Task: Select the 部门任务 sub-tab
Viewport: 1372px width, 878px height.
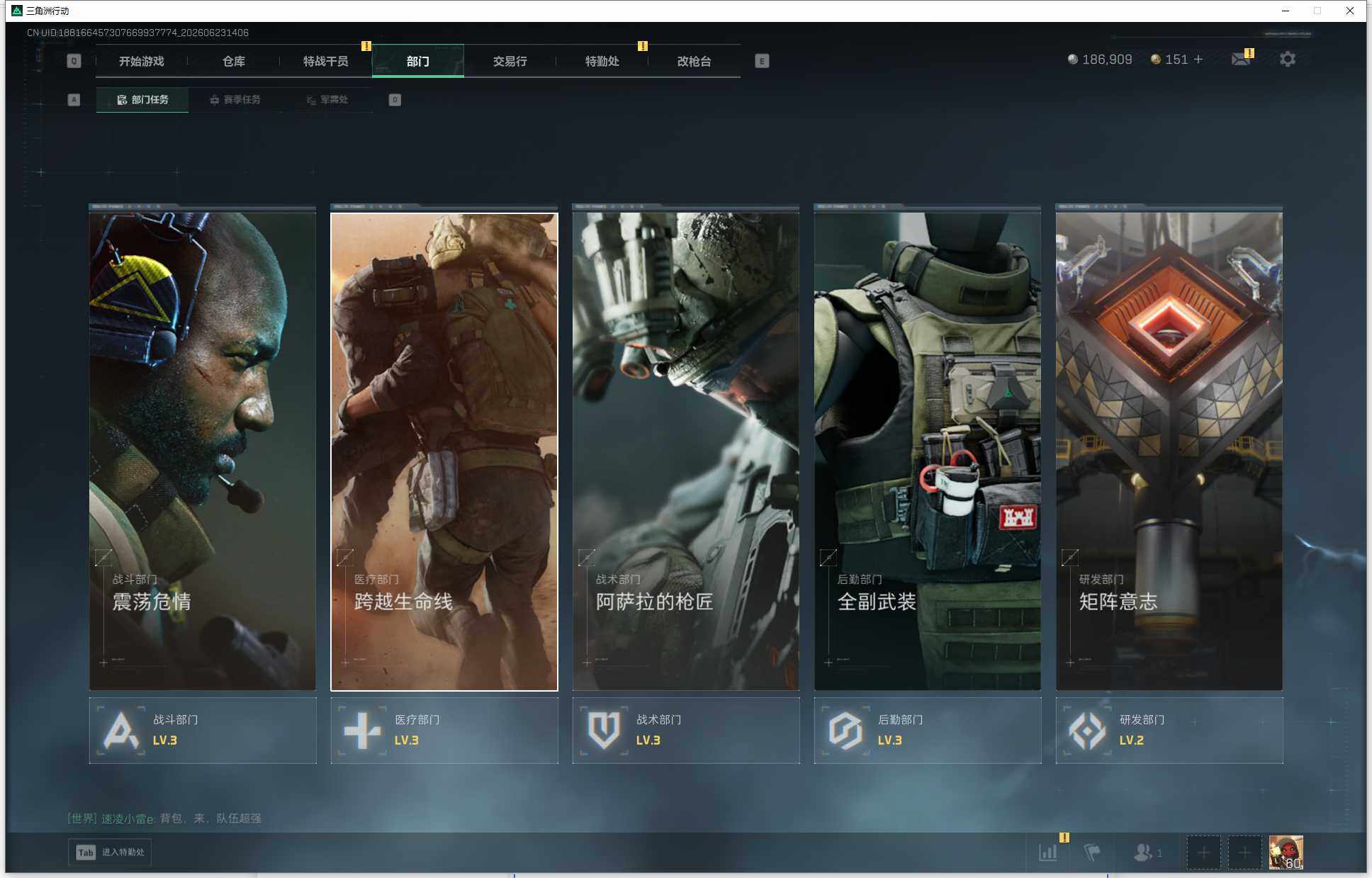Action: point(142,100)
